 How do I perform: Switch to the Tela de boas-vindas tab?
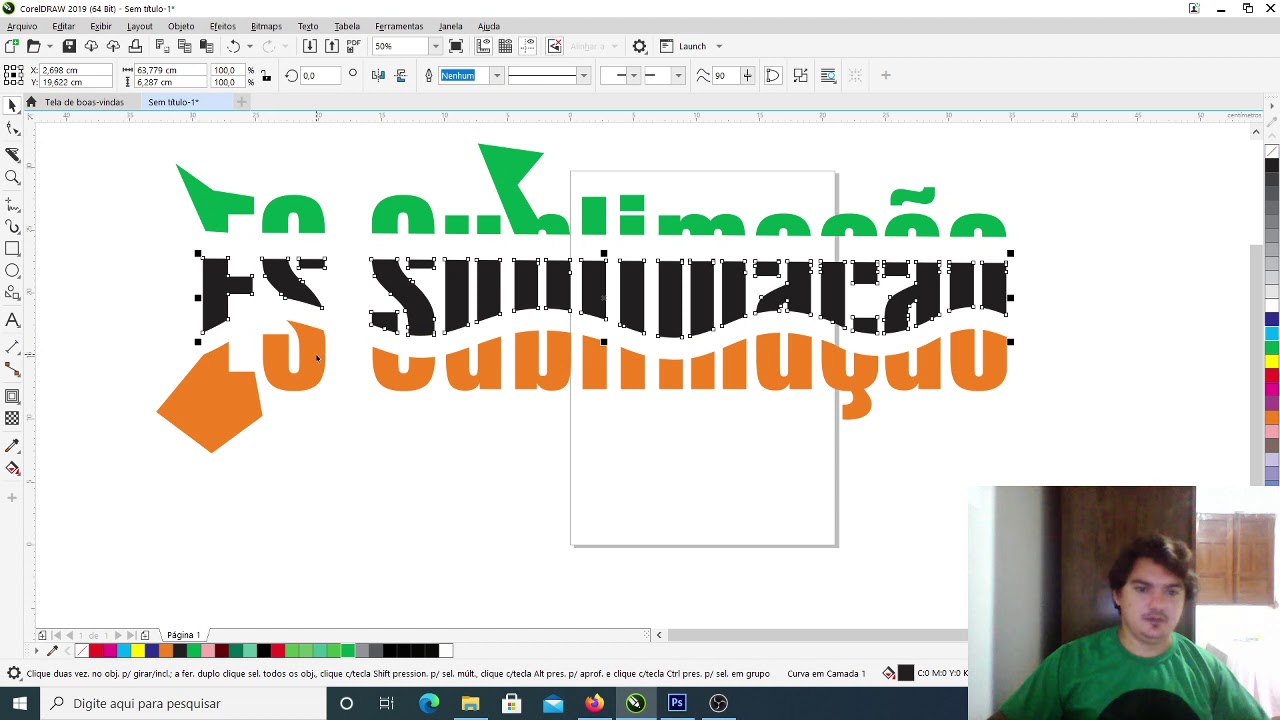click(x=84, y=102)
